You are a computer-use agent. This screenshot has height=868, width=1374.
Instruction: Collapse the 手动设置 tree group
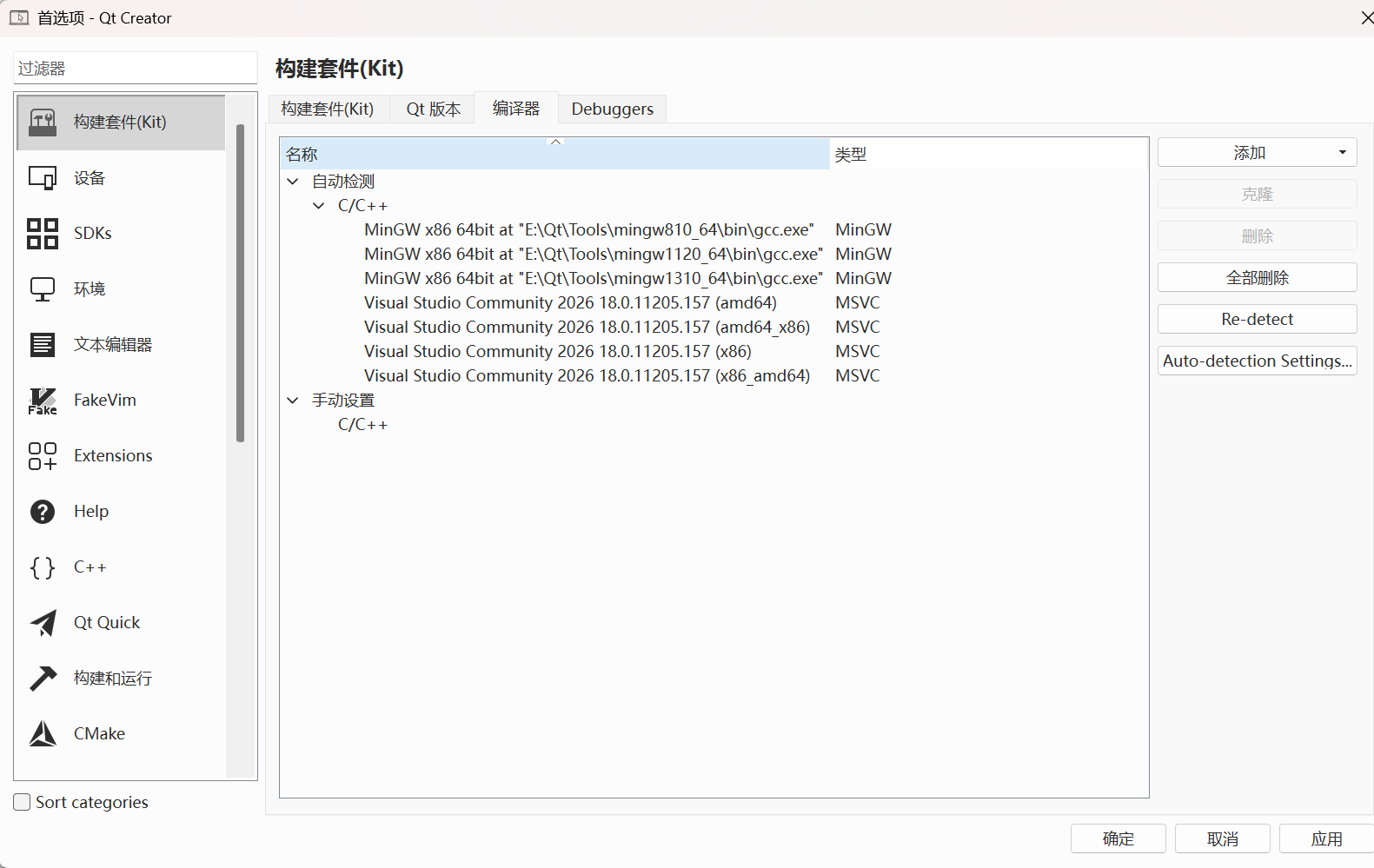(x=293, y=401)
